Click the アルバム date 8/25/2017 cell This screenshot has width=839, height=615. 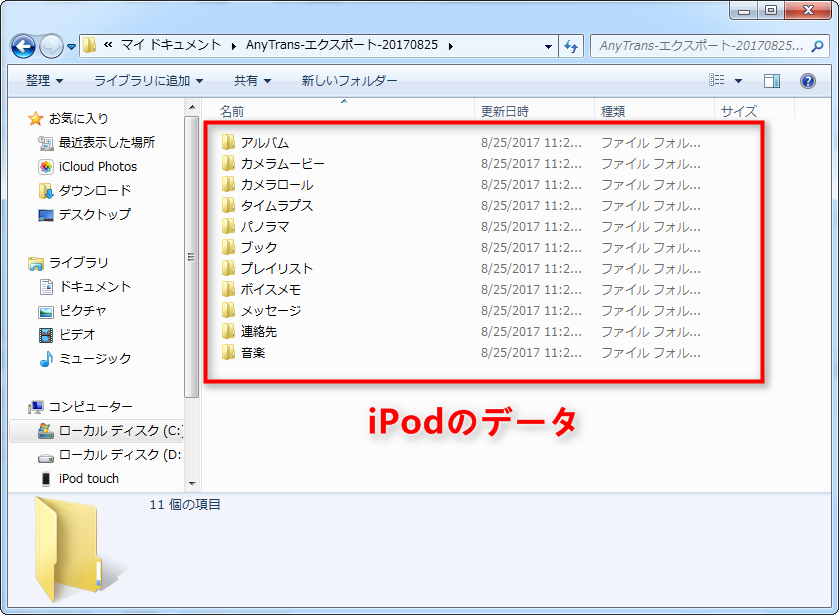click(x=531, y=142)
